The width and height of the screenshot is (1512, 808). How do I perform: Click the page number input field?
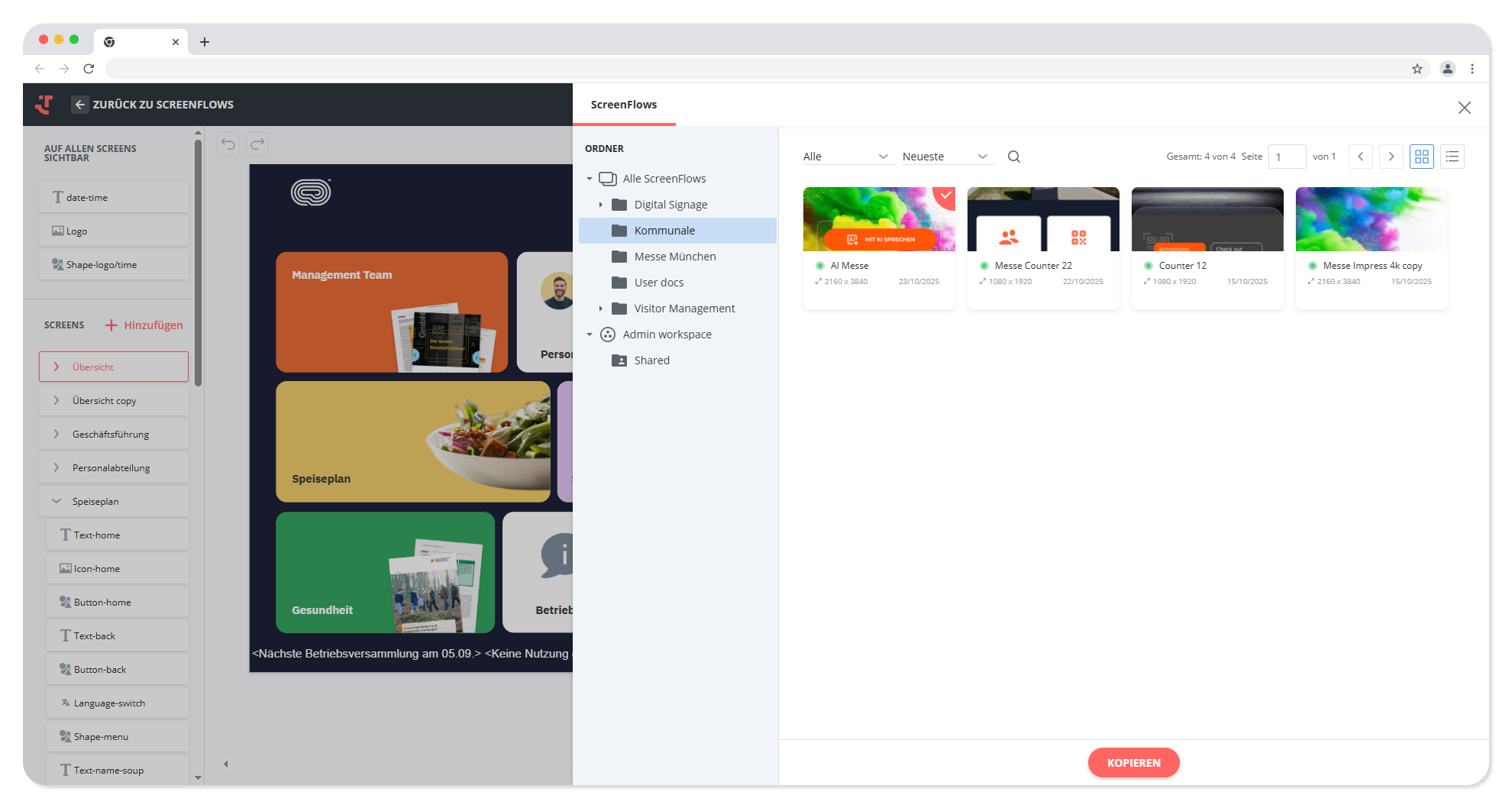tap(1287, 157)
